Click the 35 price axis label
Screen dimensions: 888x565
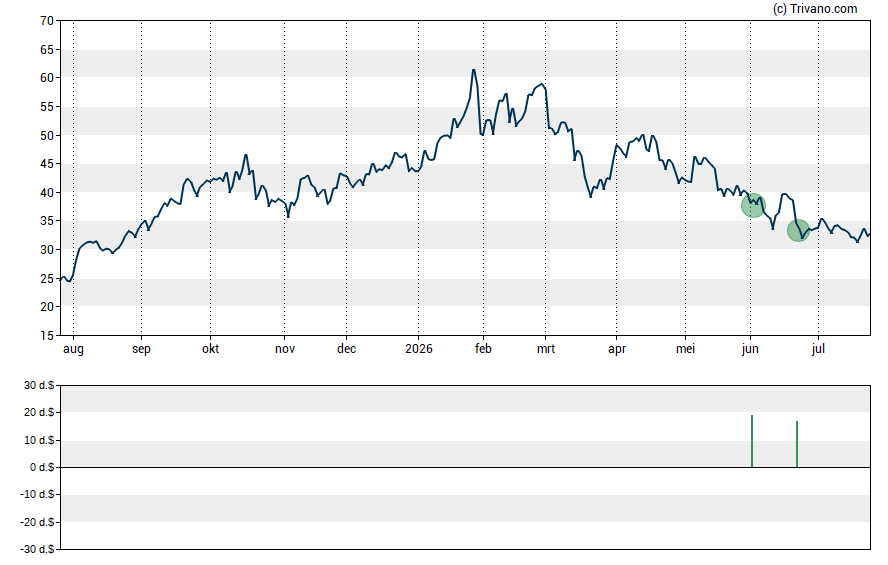(47, 221)
